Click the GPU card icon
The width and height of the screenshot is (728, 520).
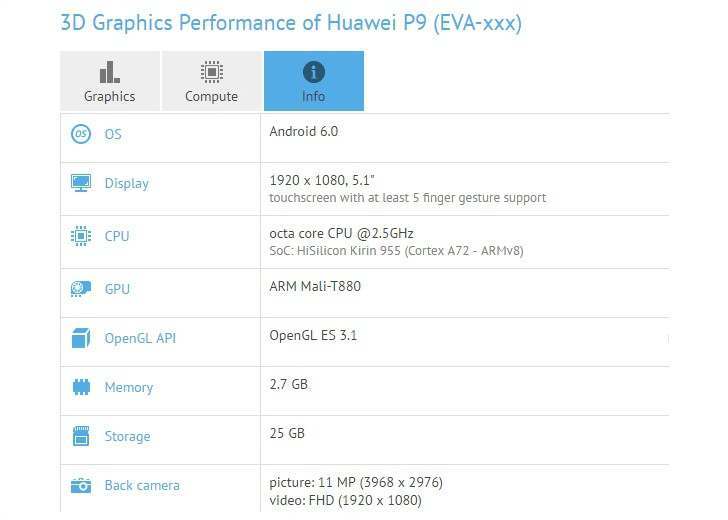coord(81,289)
